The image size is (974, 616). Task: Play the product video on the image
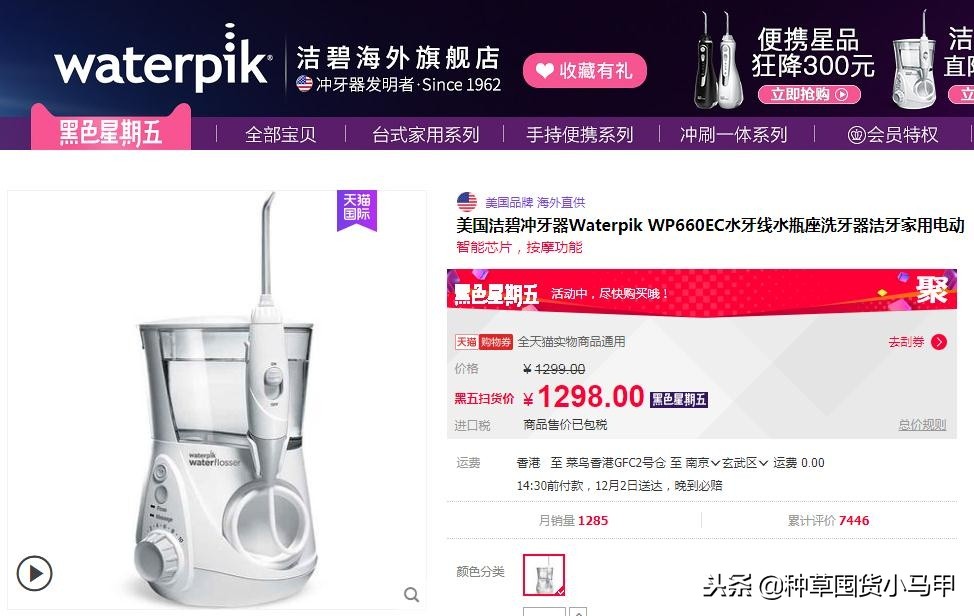(34, 573)
